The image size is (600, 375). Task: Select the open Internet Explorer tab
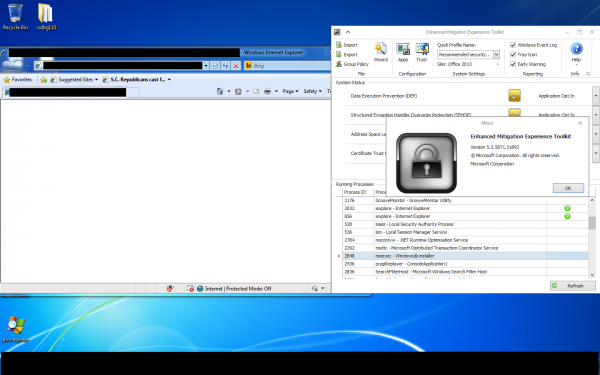[x=70, y=92]
